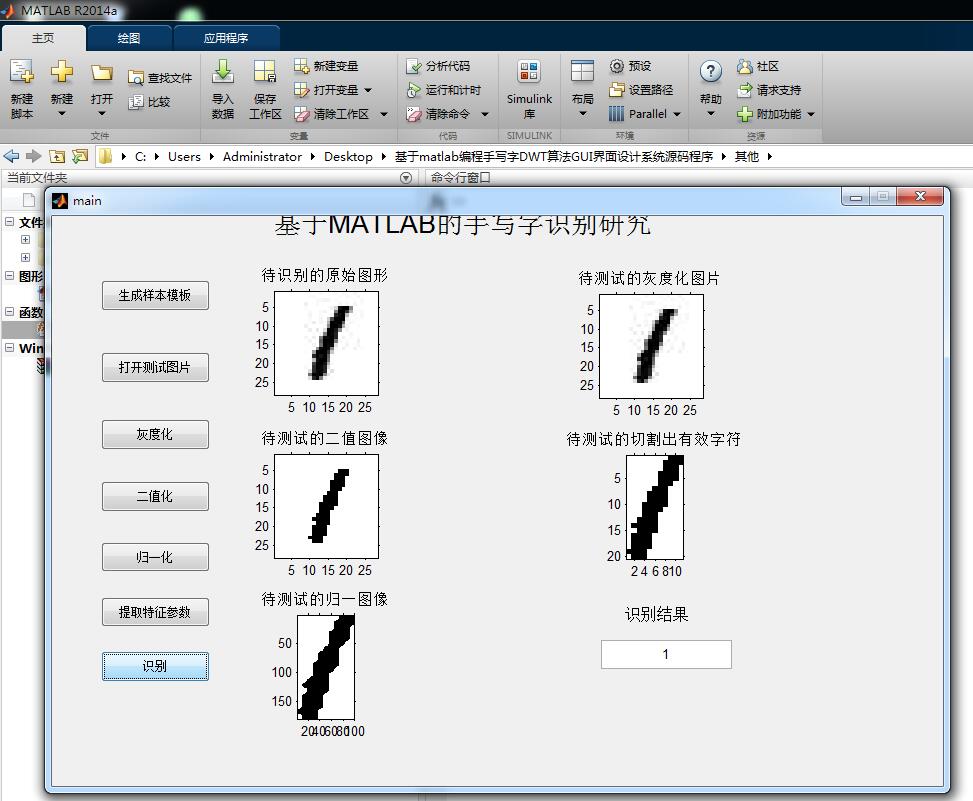The height and width of the screenshot is (801, 973).
Task: Open the dropdown arrow beside 清除命令
Action: tap(485, 115)
